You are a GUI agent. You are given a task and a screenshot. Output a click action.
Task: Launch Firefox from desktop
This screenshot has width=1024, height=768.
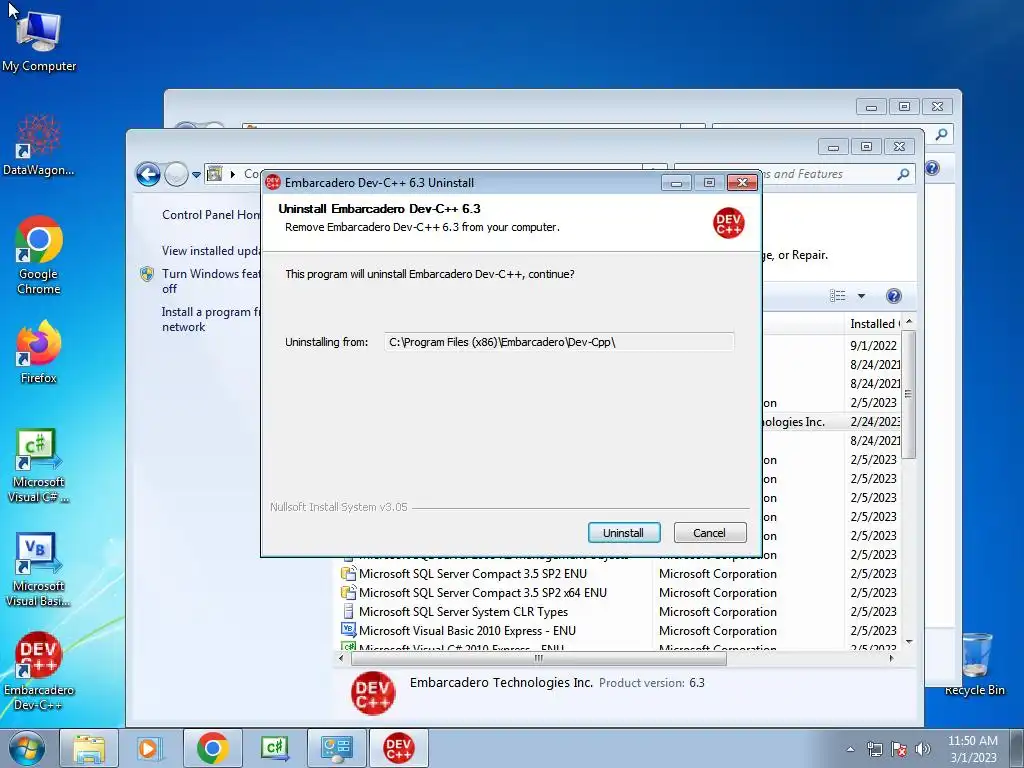coord(39,352)
